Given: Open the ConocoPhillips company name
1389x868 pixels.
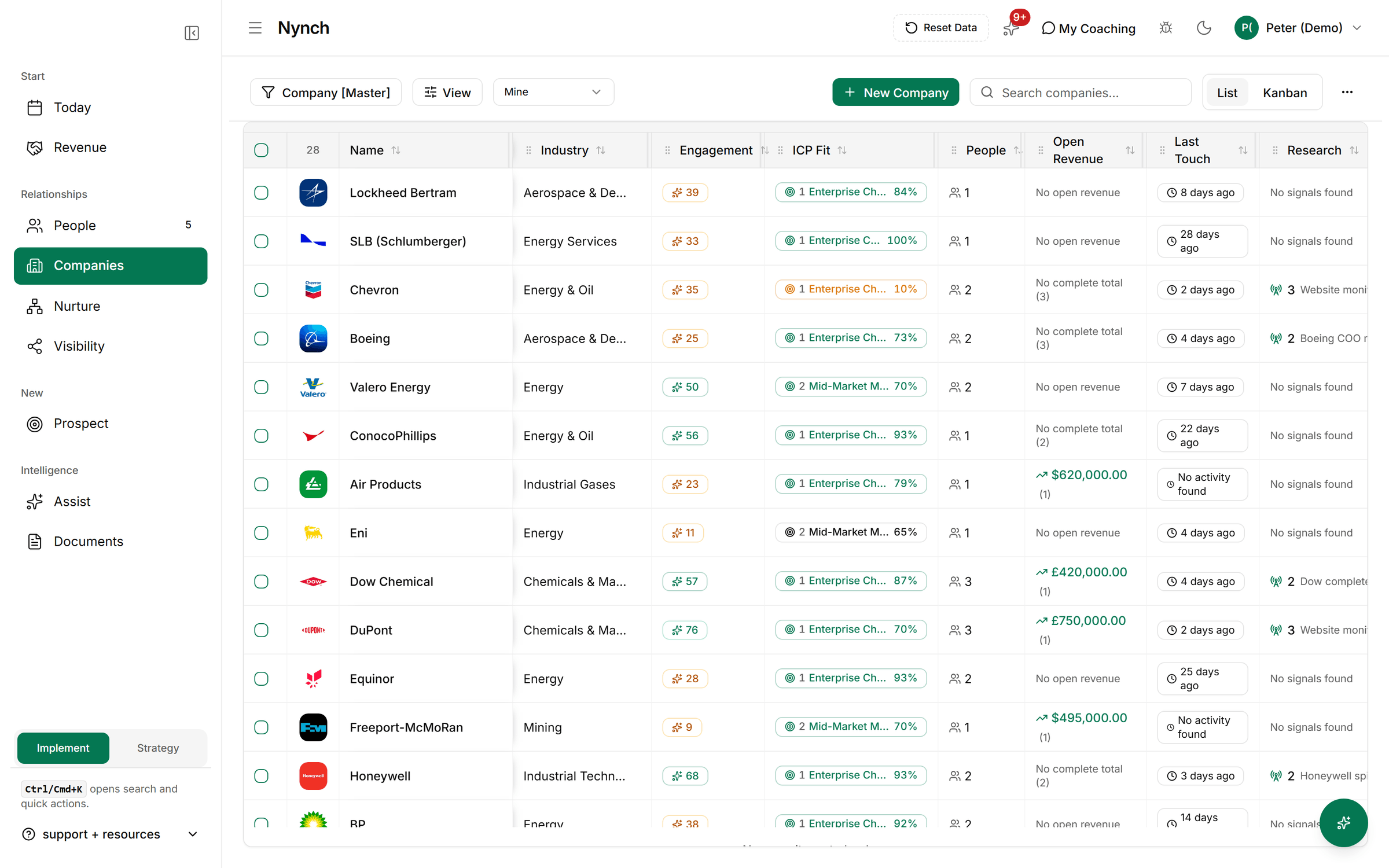Looking at the screenshot, I should point(393,436).
